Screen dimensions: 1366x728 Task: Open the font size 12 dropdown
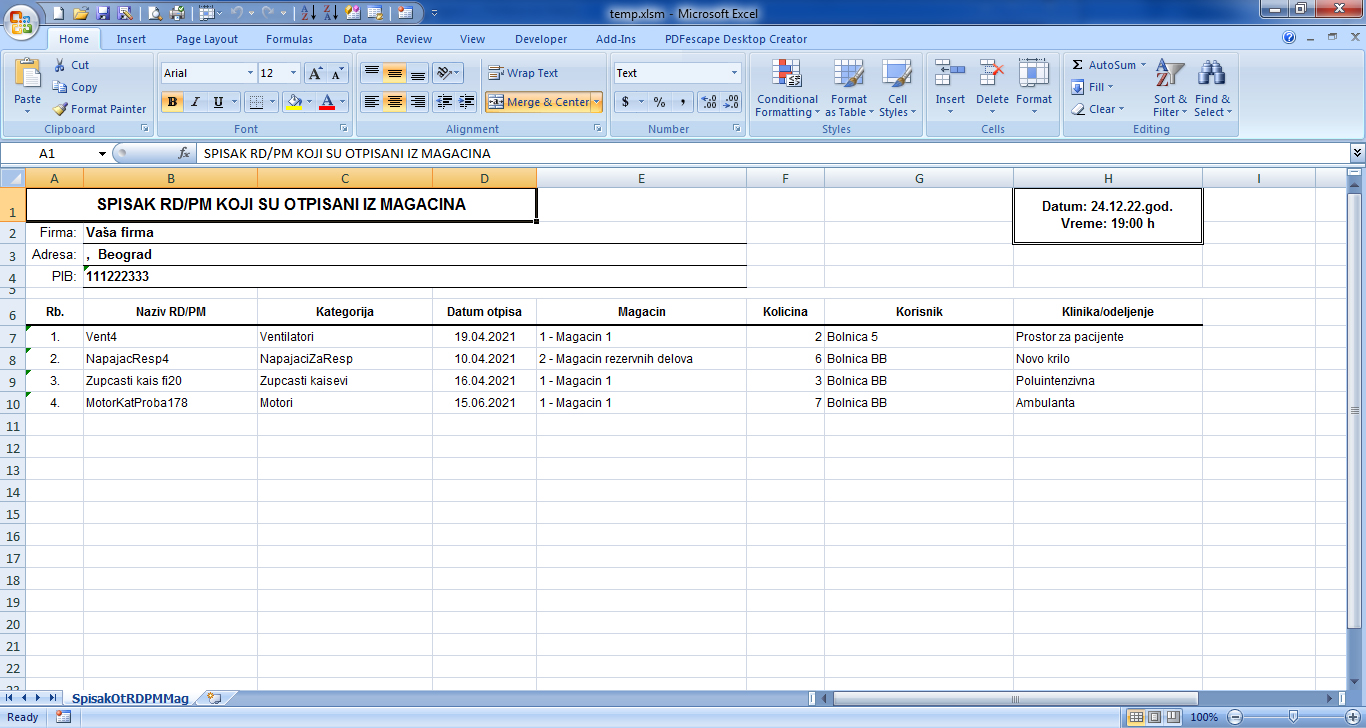pyautogui.click(x=293, y=73)
